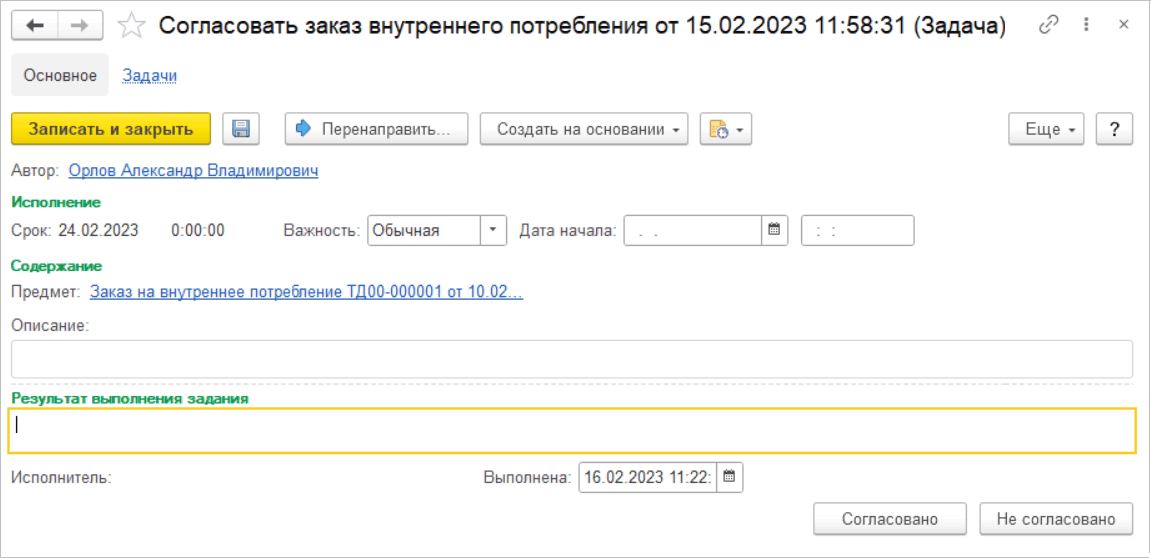Switch to the "Задачи" tab
The width and height of the screenshot is (1151, 558).
point(150,75)
